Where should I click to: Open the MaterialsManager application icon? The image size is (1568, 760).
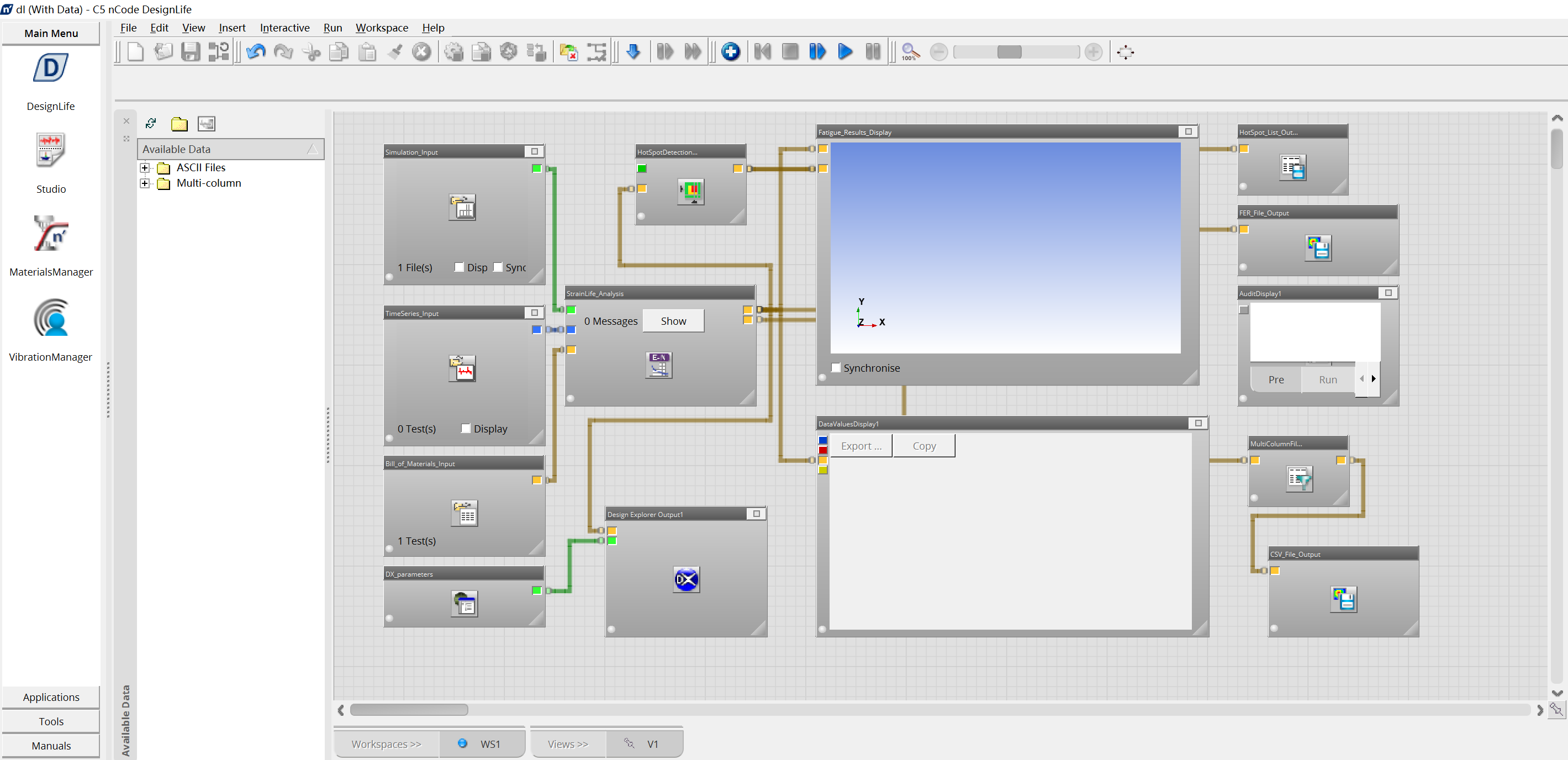[x=51, y=234]
